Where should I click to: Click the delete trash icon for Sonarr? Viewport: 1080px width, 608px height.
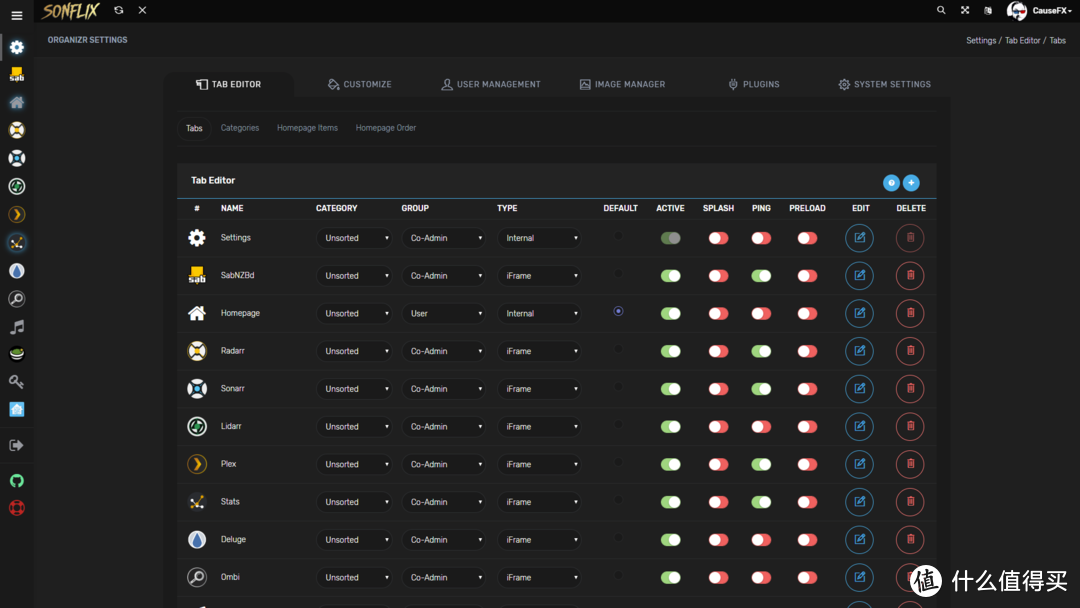[x=910, y=389]
